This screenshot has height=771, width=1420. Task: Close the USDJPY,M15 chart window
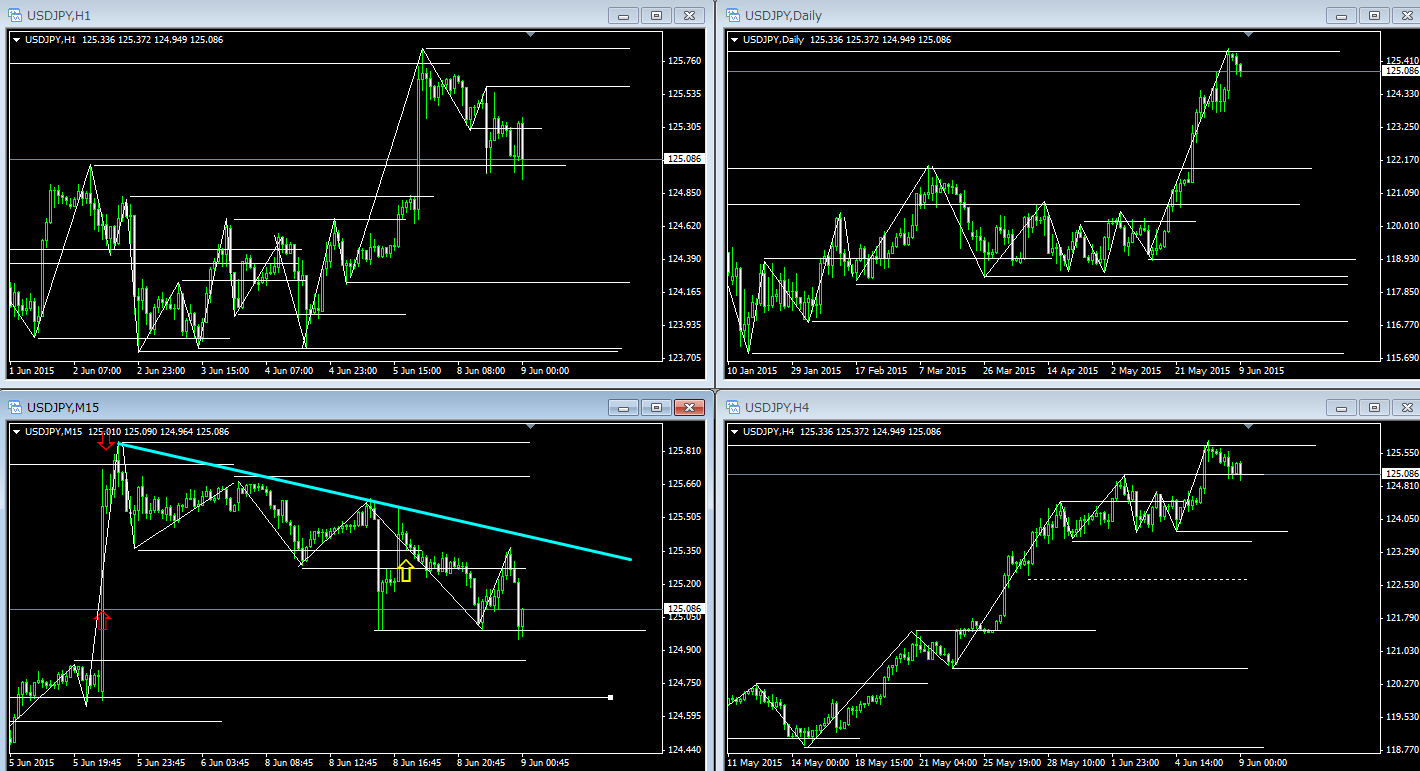pos(689,407)
